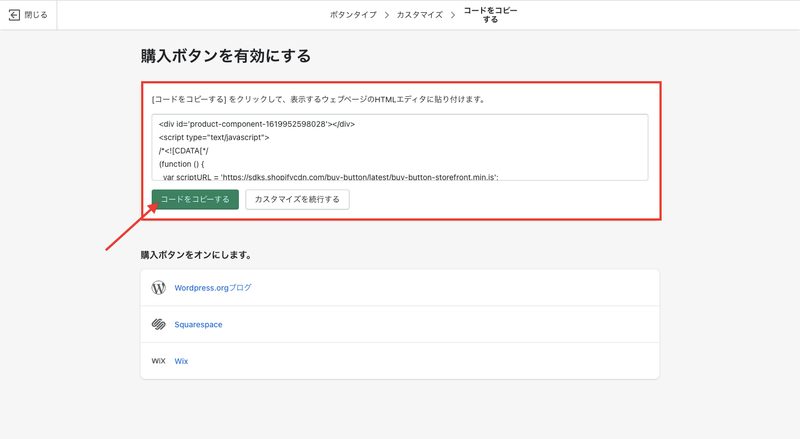Click the chevron after ボタンタイプ
Screen dimensions: 800x439
(x=387, y=15)
